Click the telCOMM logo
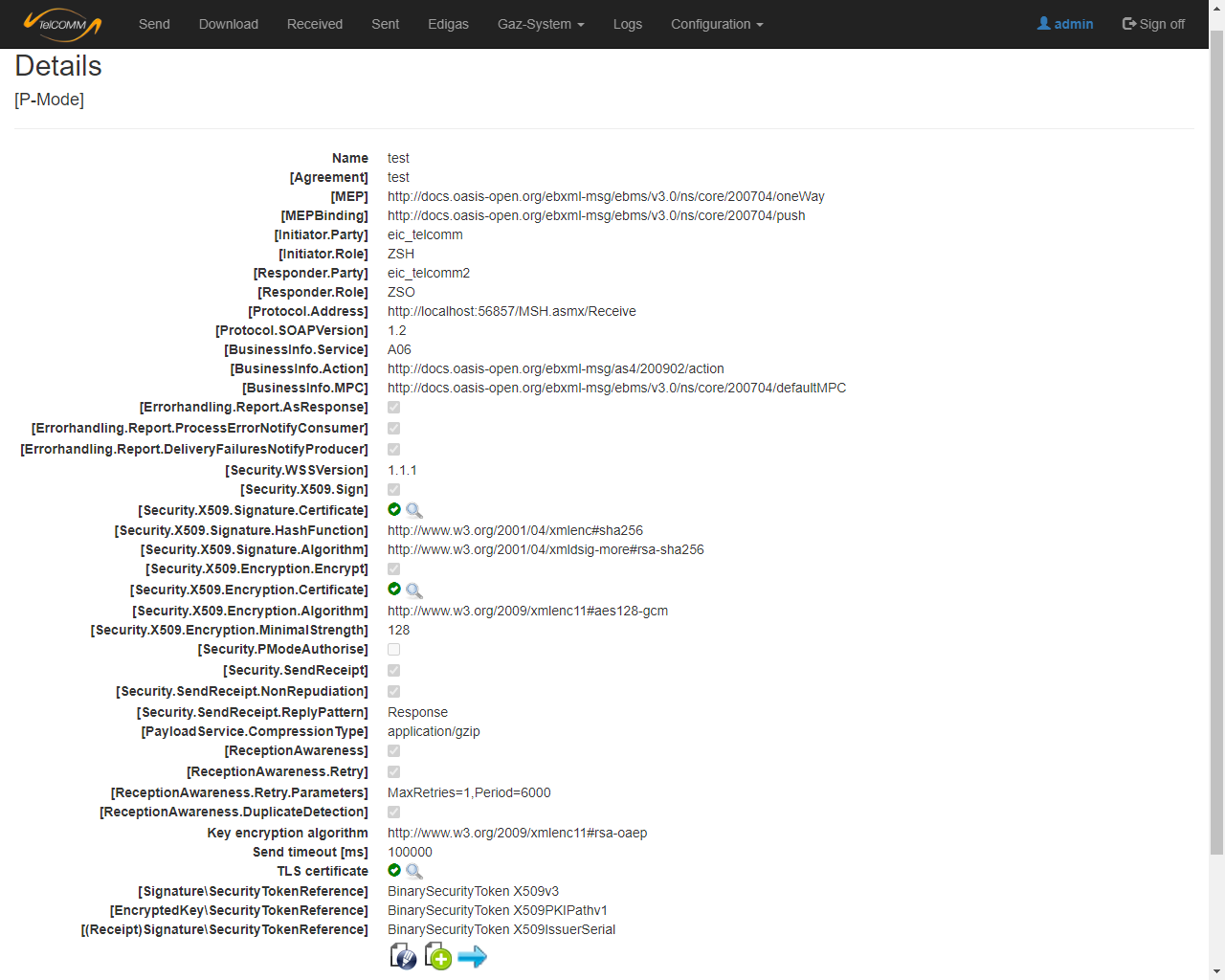1225x980 pixels. pos(62,24)
